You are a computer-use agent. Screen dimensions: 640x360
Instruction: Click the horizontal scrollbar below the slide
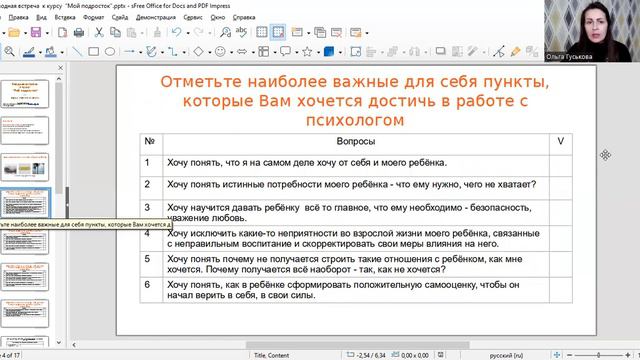point(357,345)
